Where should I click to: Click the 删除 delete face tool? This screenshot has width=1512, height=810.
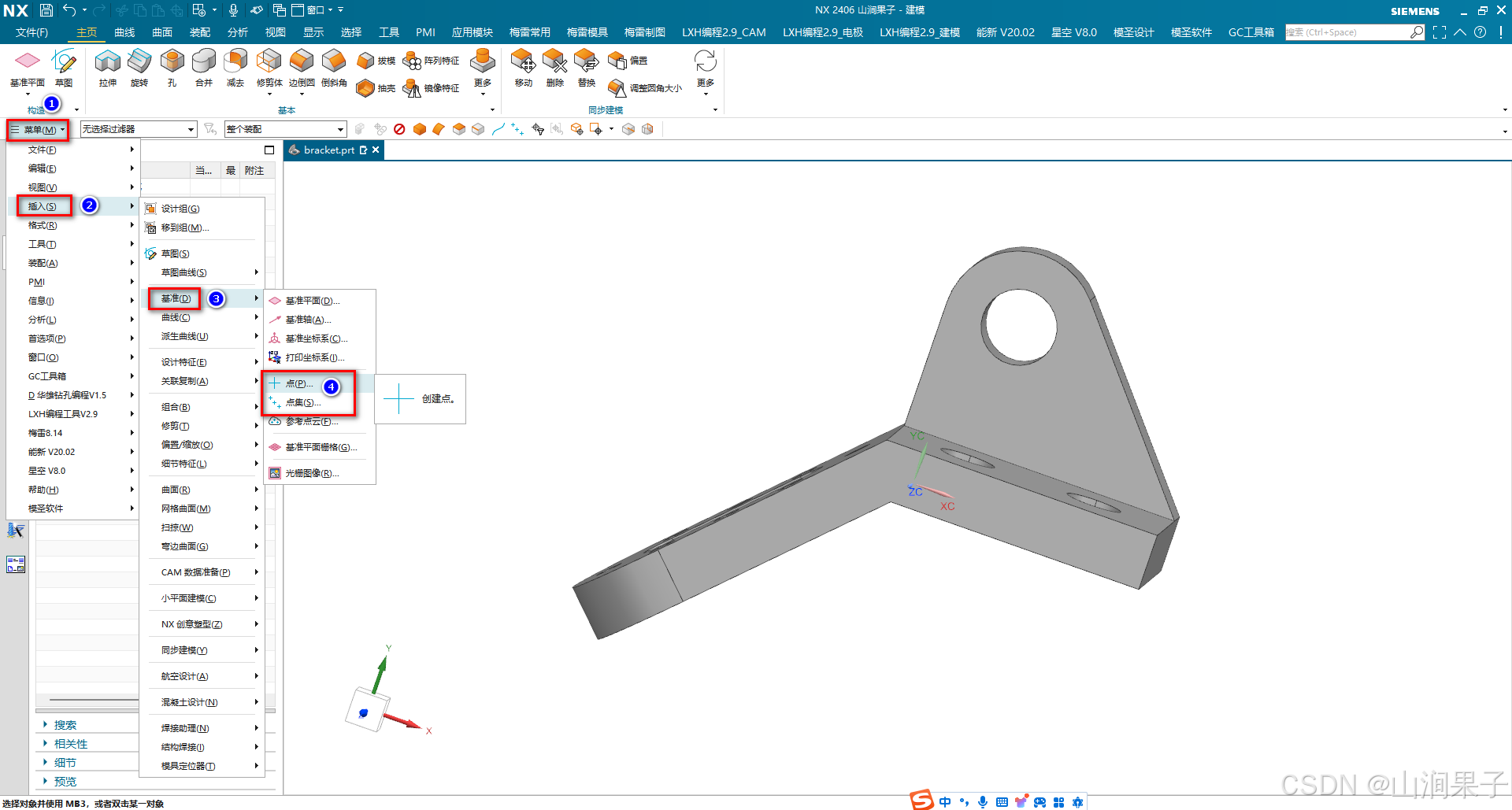point(555,67)
